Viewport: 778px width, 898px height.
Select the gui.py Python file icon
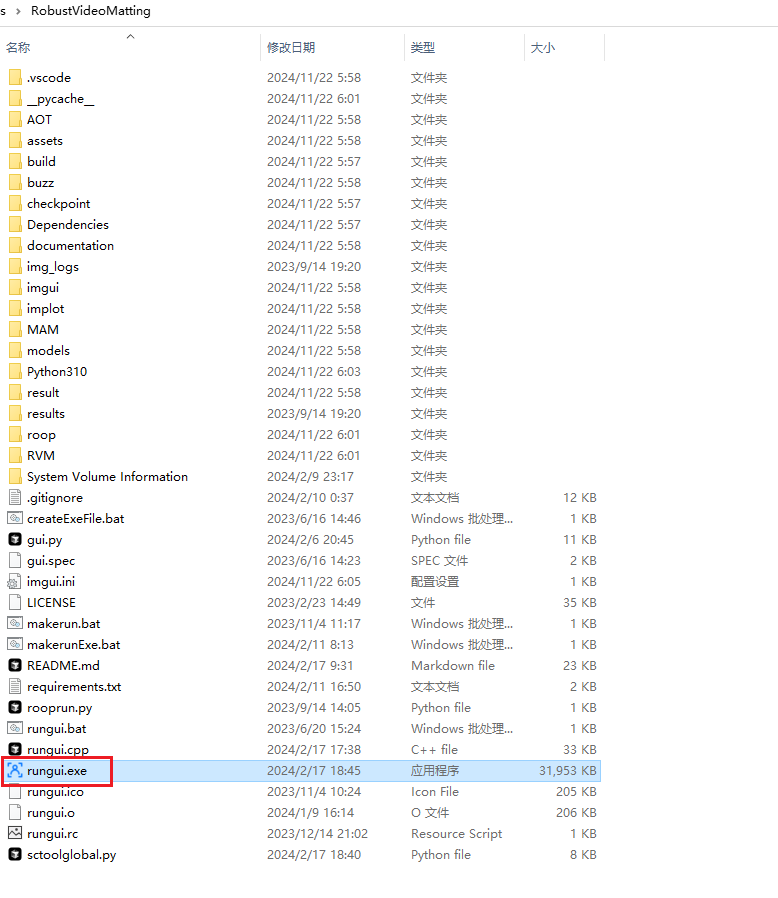click(x=15, y=540)
